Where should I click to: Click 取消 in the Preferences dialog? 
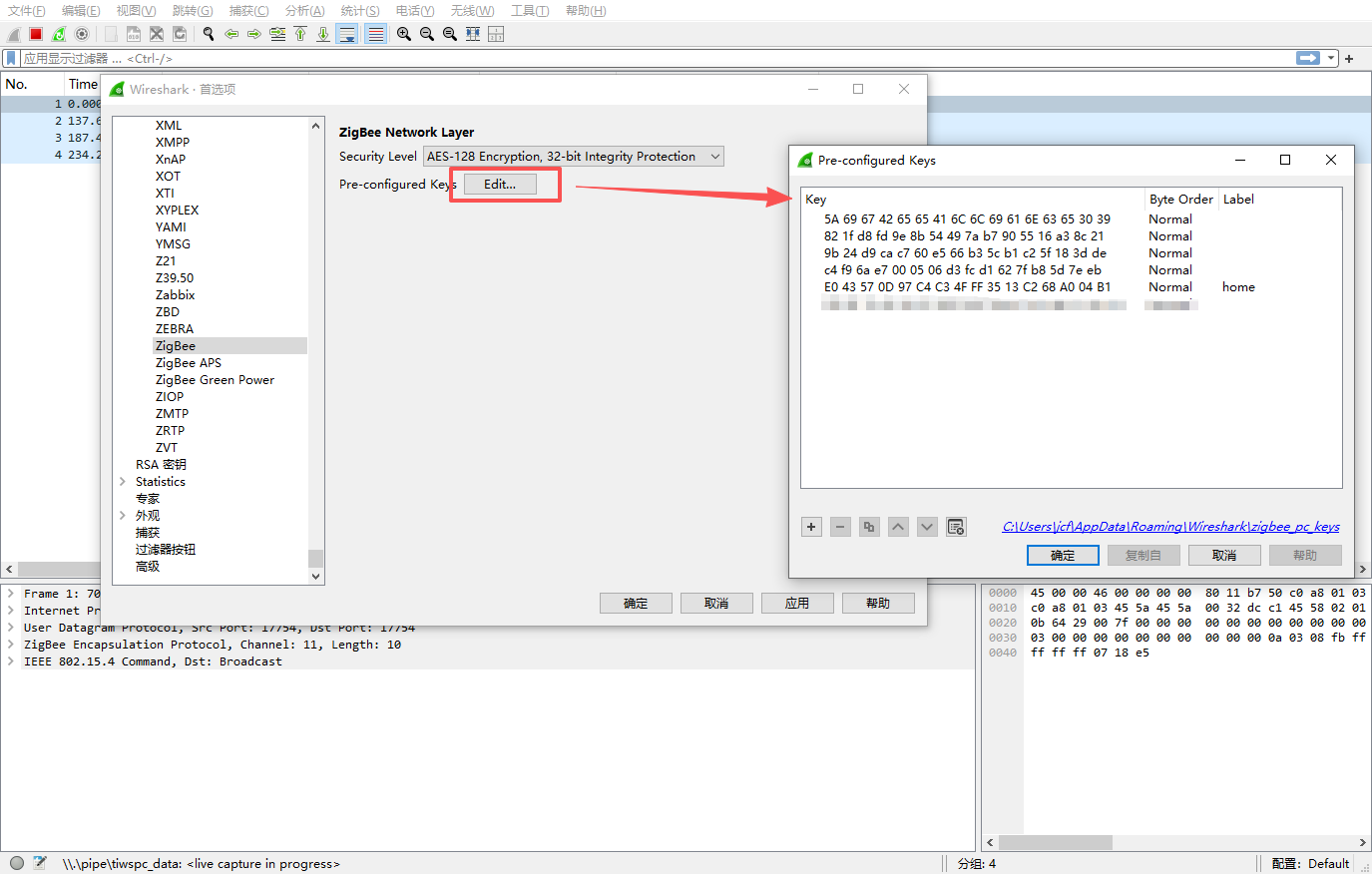pyautogui.click(x=716, y=604)
